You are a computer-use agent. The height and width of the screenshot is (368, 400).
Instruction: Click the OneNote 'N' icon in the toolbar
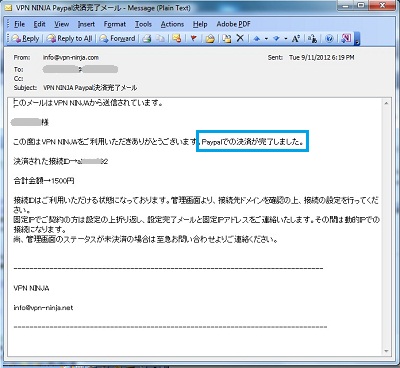346,38
